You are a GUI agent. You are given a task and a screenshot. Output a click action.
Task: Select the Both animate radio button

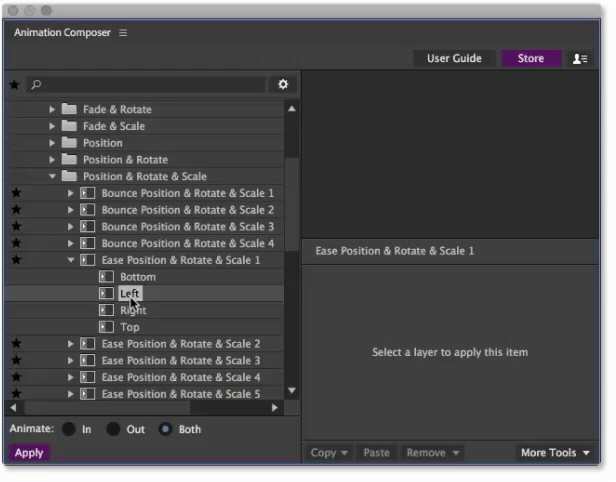coord(166,429)
